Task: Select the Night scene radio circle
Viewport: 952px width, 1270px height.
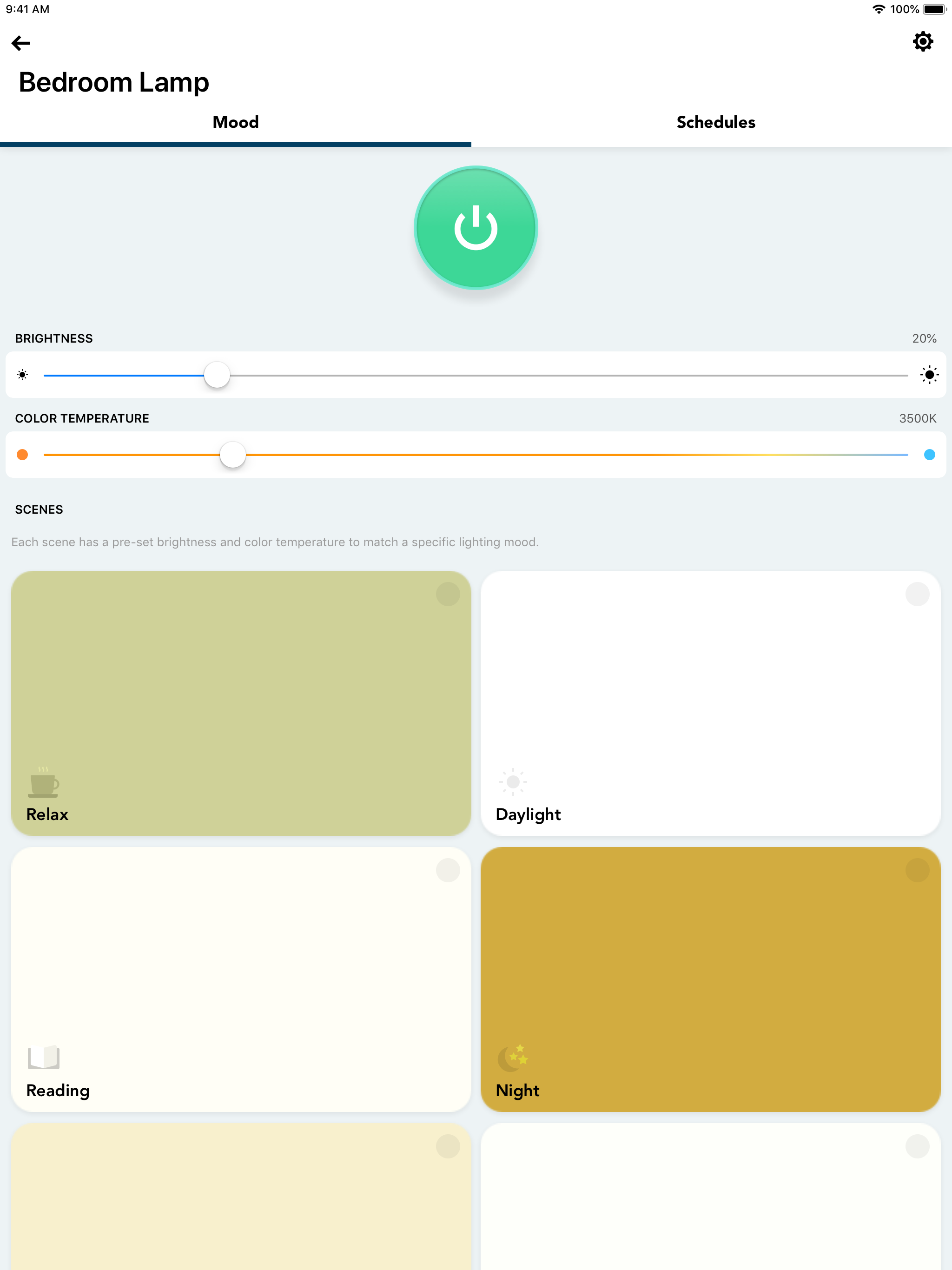Action: coord(917,870)
